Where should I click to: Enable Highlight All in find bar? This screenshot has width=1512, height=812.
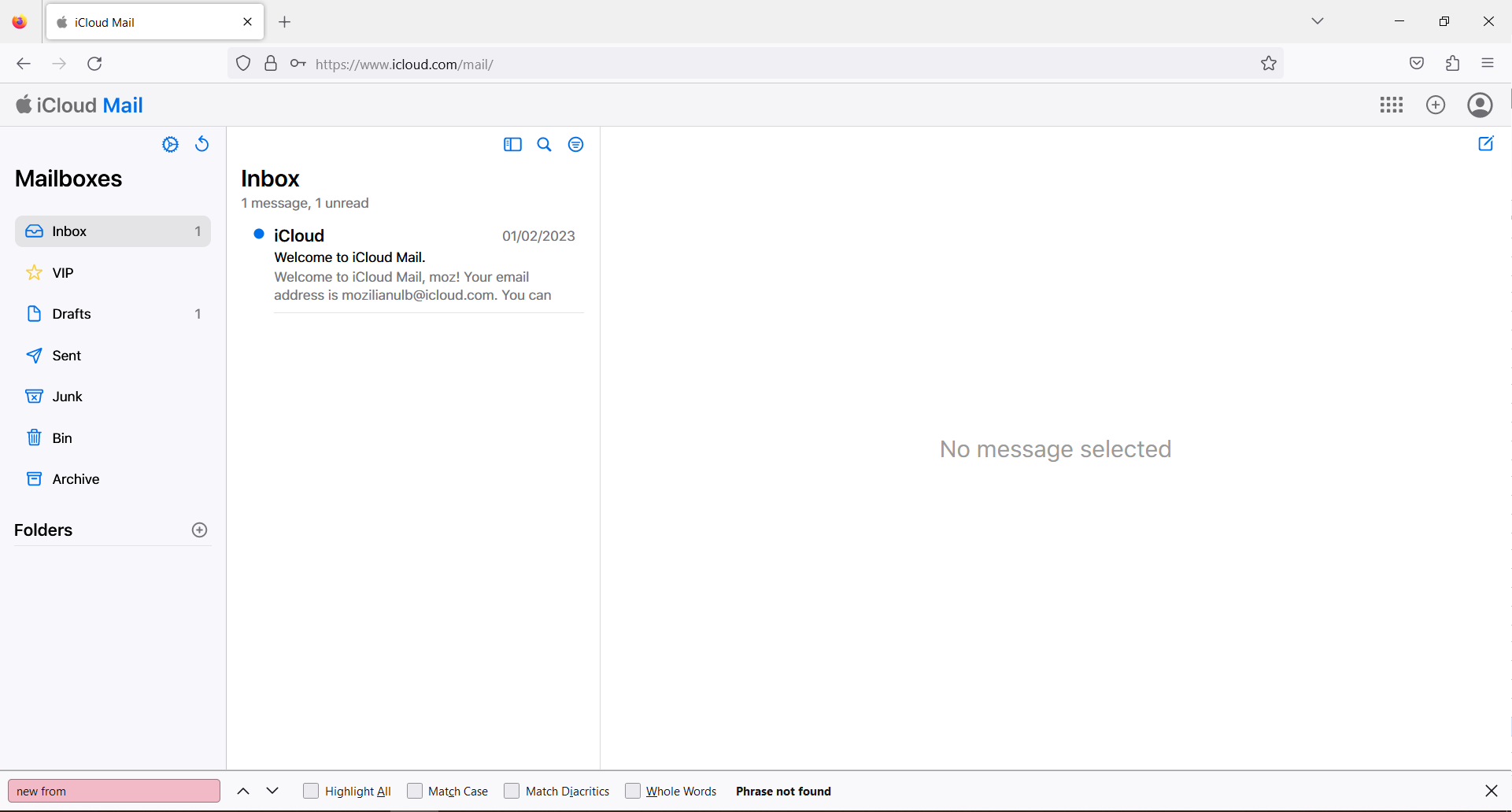pyautogui.click(x=311, y=791)
